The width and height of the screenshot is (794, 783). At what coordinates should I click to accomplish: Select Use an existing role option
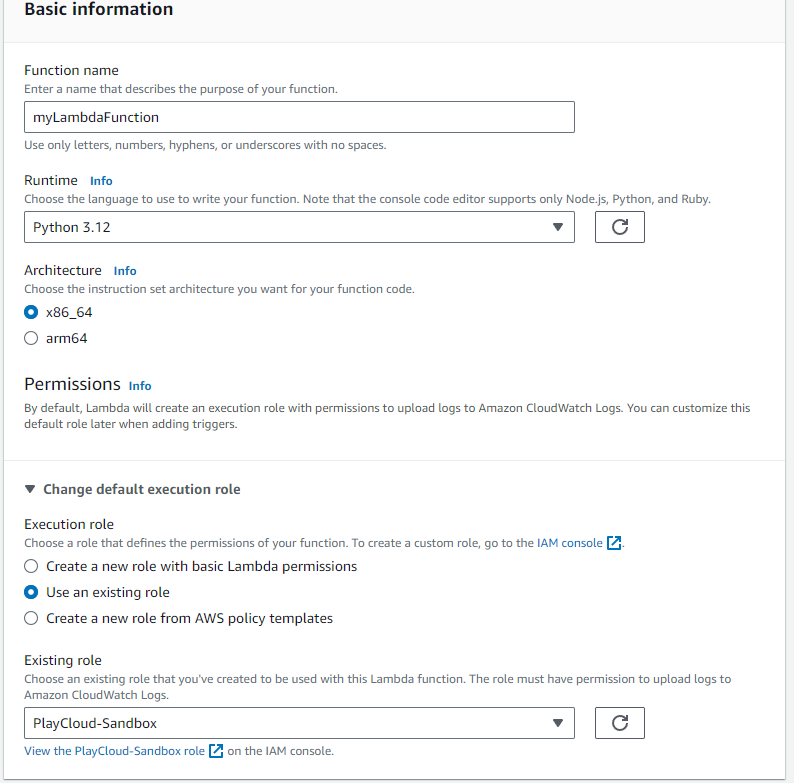click(x=32, y=592)
